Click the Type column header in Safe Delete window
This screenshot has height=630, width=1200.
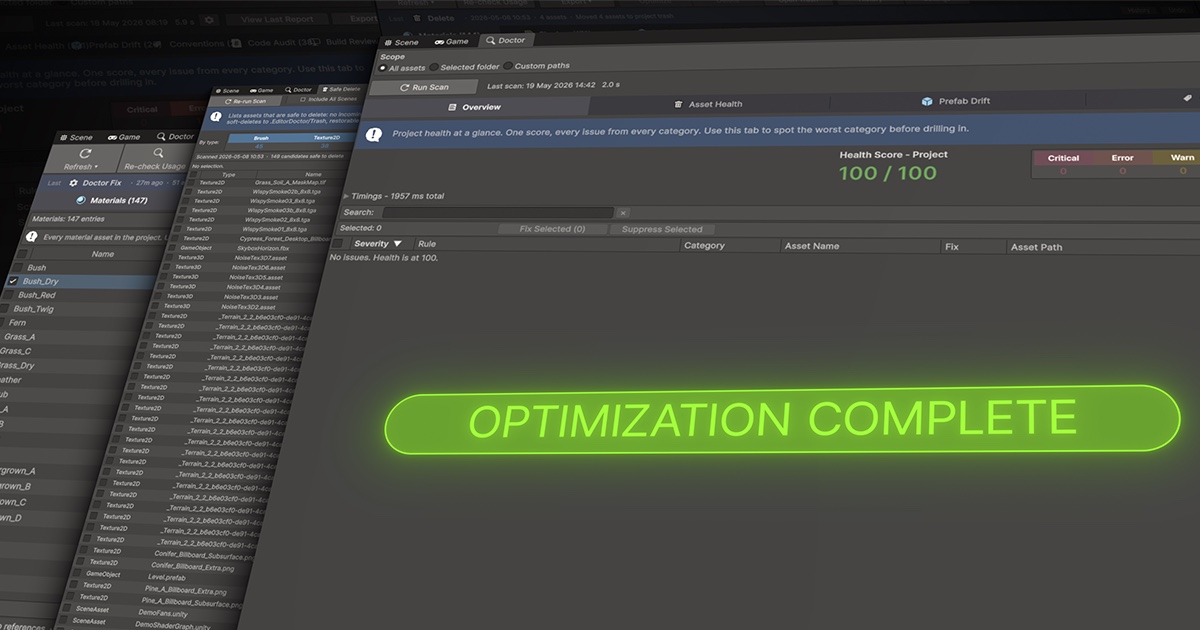[x=227, y=175]
